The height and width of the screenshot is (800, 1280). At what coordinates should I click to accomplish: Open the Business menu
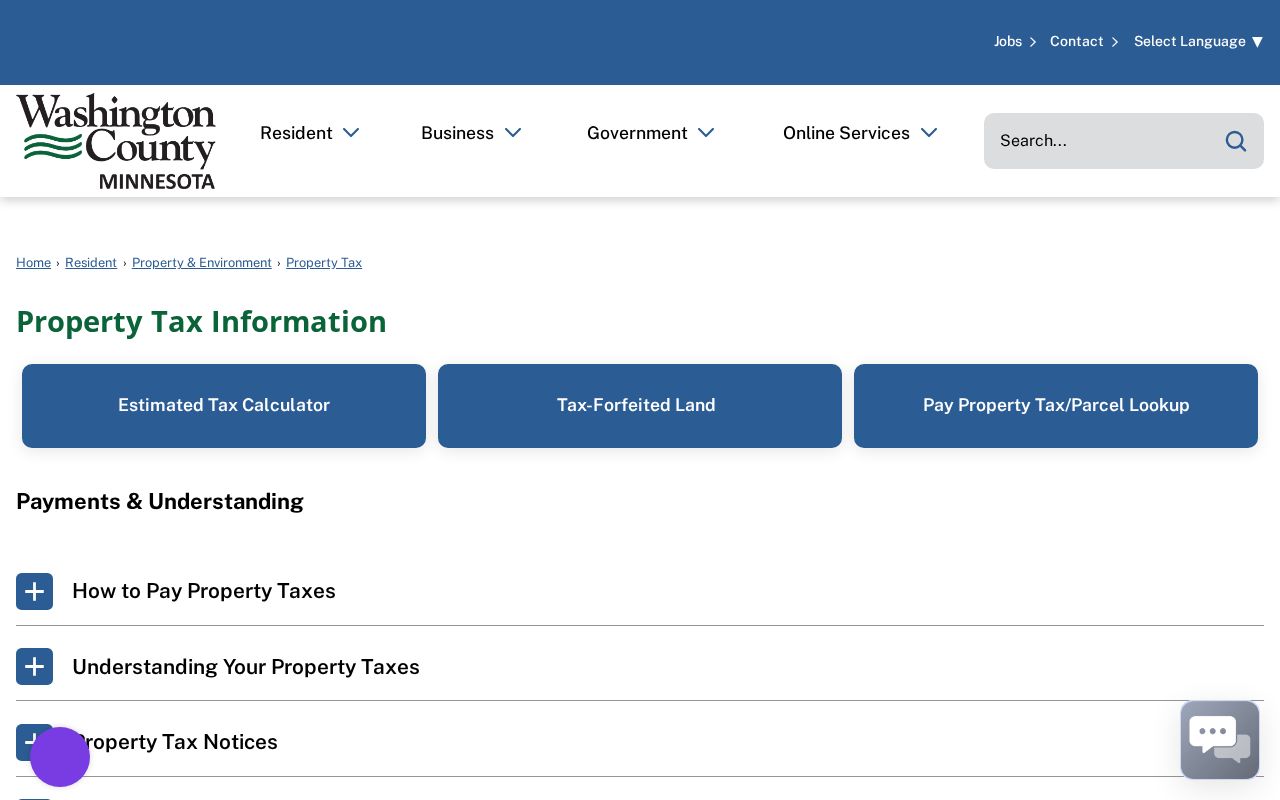(x=457, y=133)
